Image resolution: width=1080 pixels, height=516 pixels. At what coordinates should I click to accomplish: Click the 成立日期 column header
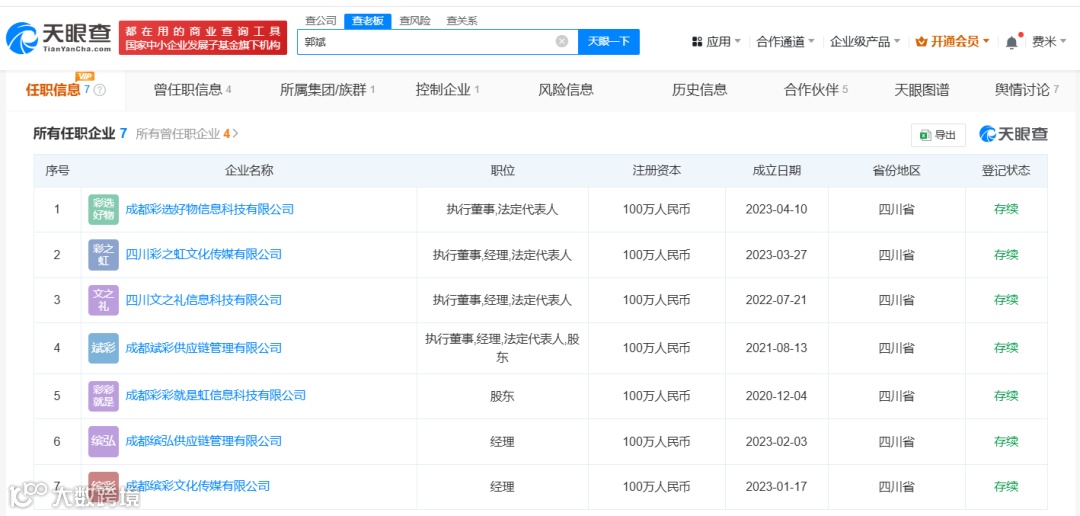tap(776, 171)
